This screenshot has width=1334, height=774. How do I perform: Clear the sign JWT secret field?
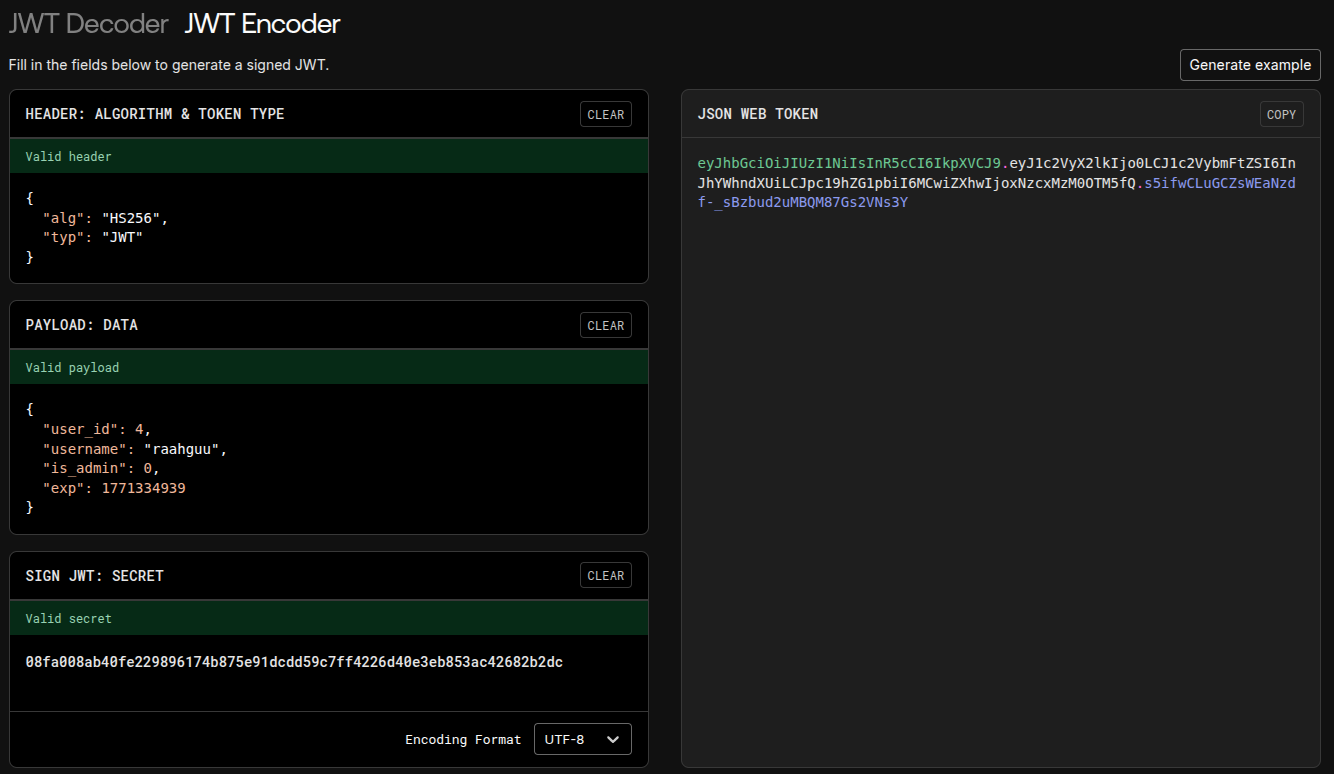[605, 576]
